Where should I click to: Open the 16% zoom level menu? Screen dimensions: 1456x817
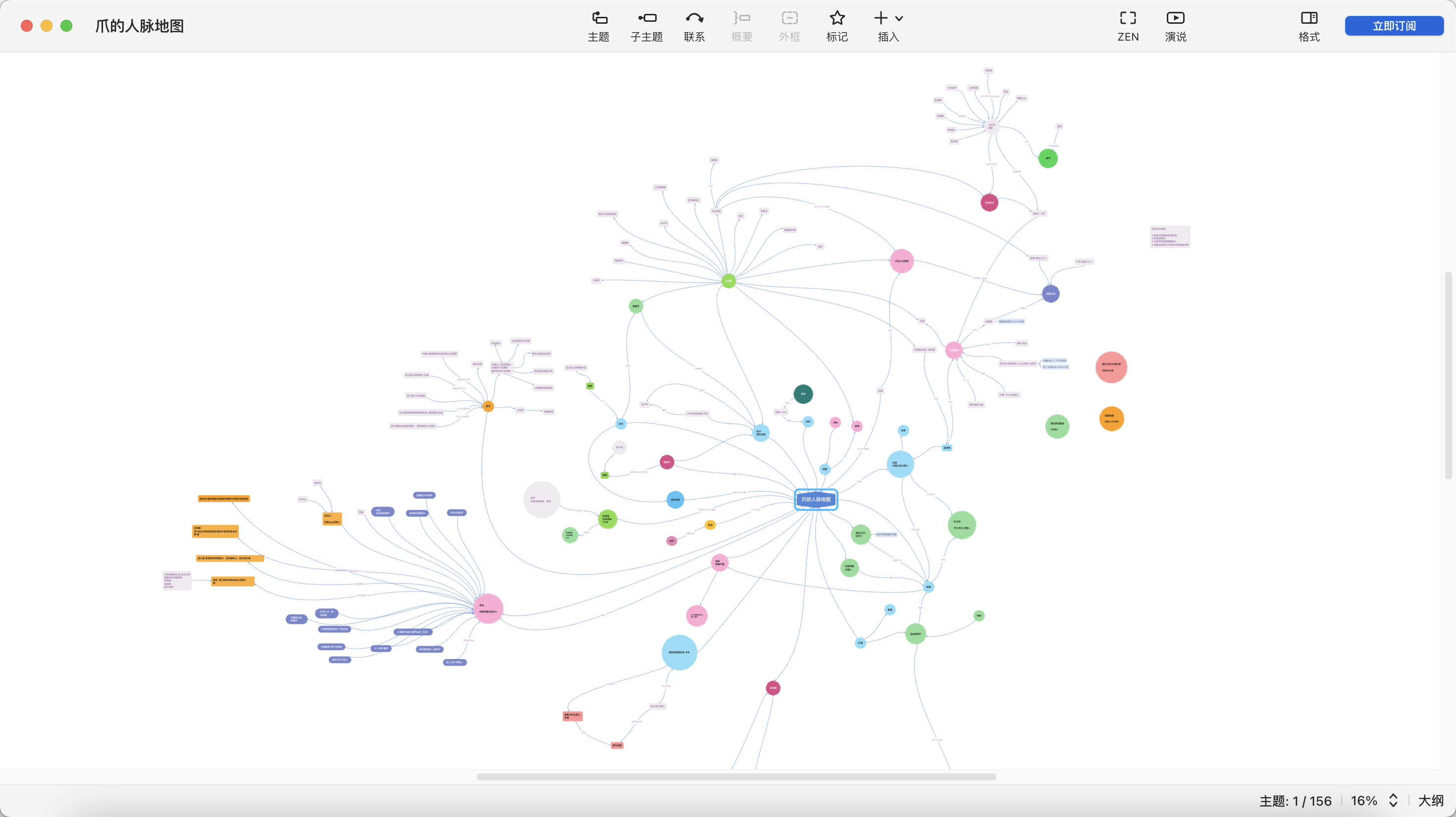pyautogui.click(x=1363, y=801)
